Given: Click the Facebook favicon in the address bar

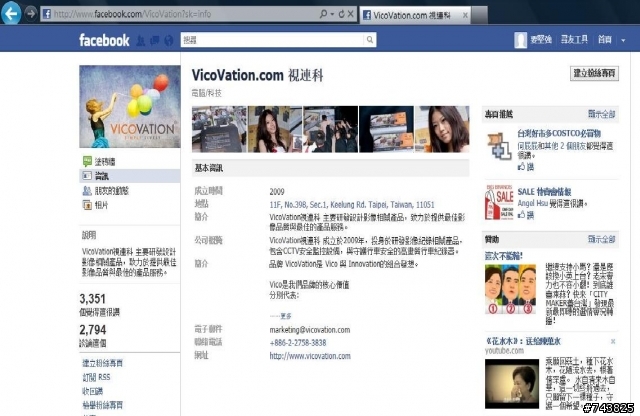Looking at the screenshot, I should tap(47, 14).
